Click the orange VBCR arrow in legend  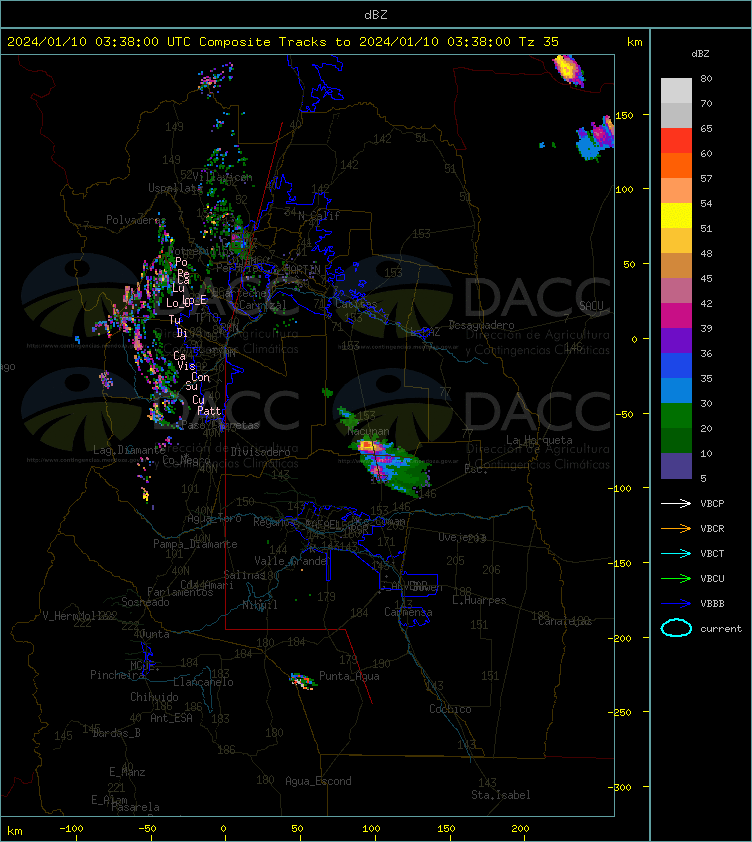click(676, 528)
